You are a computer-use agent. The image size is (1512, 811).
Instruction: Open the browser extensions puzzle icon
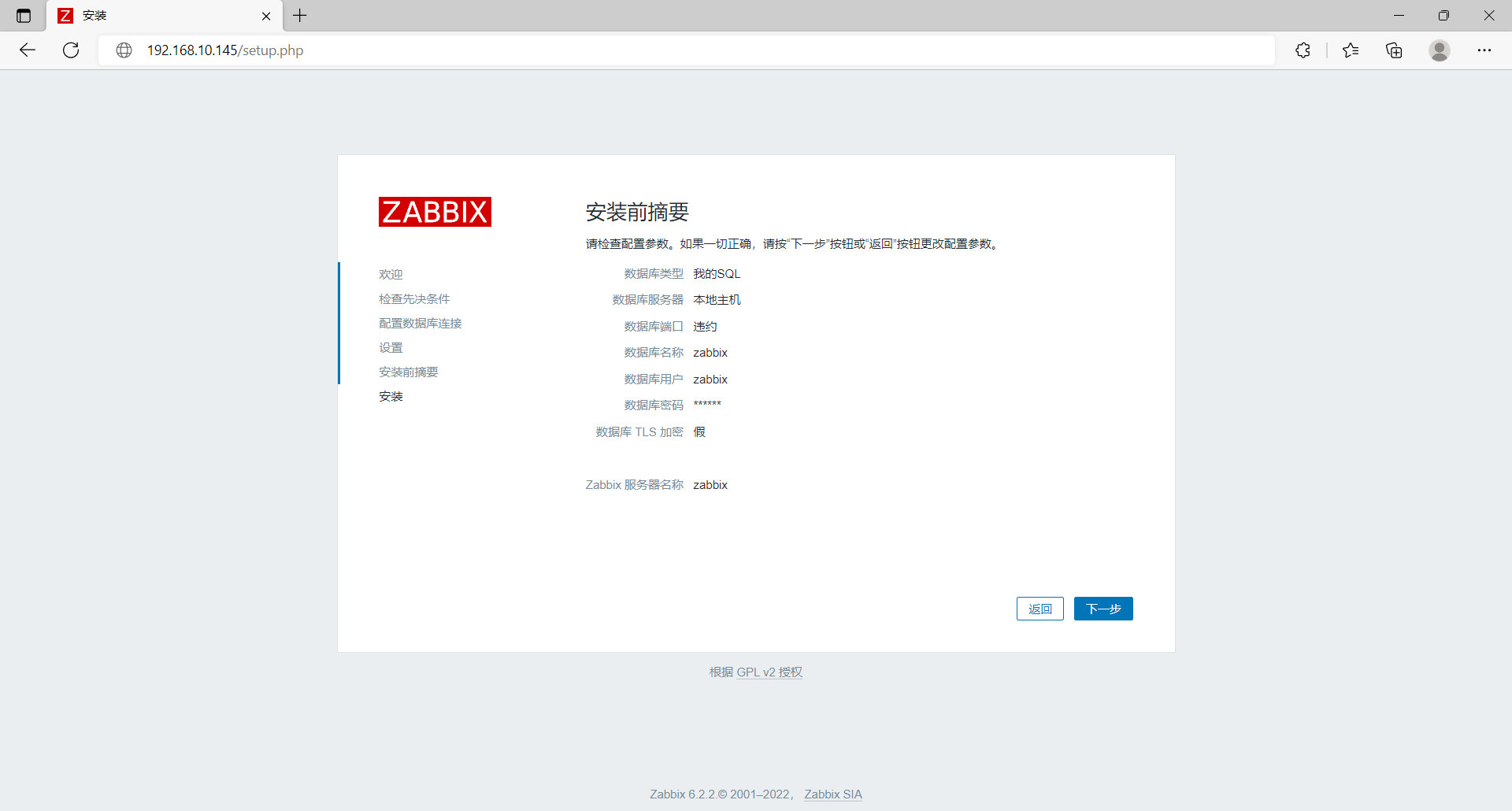coord(1303,50)
